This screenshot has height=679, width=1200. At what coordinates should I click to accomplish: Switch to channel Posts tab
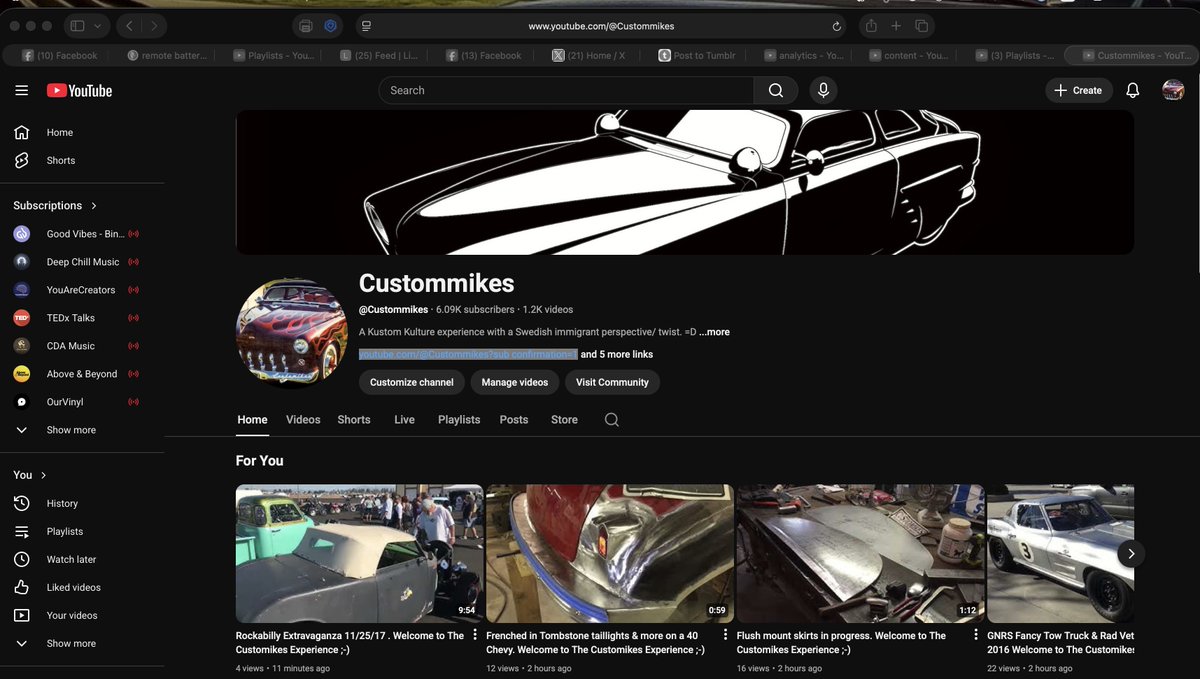514,420
